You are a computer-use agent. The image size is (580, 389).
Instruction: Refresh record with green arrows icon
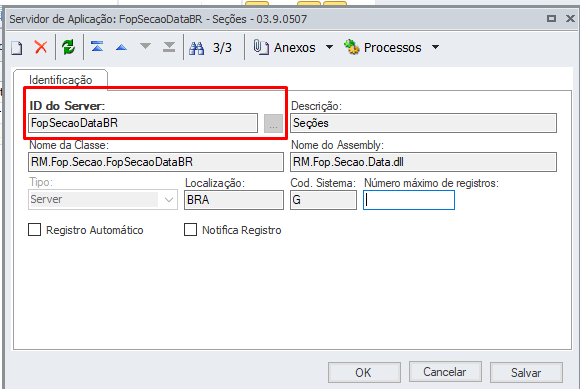(x=68, y=47)
